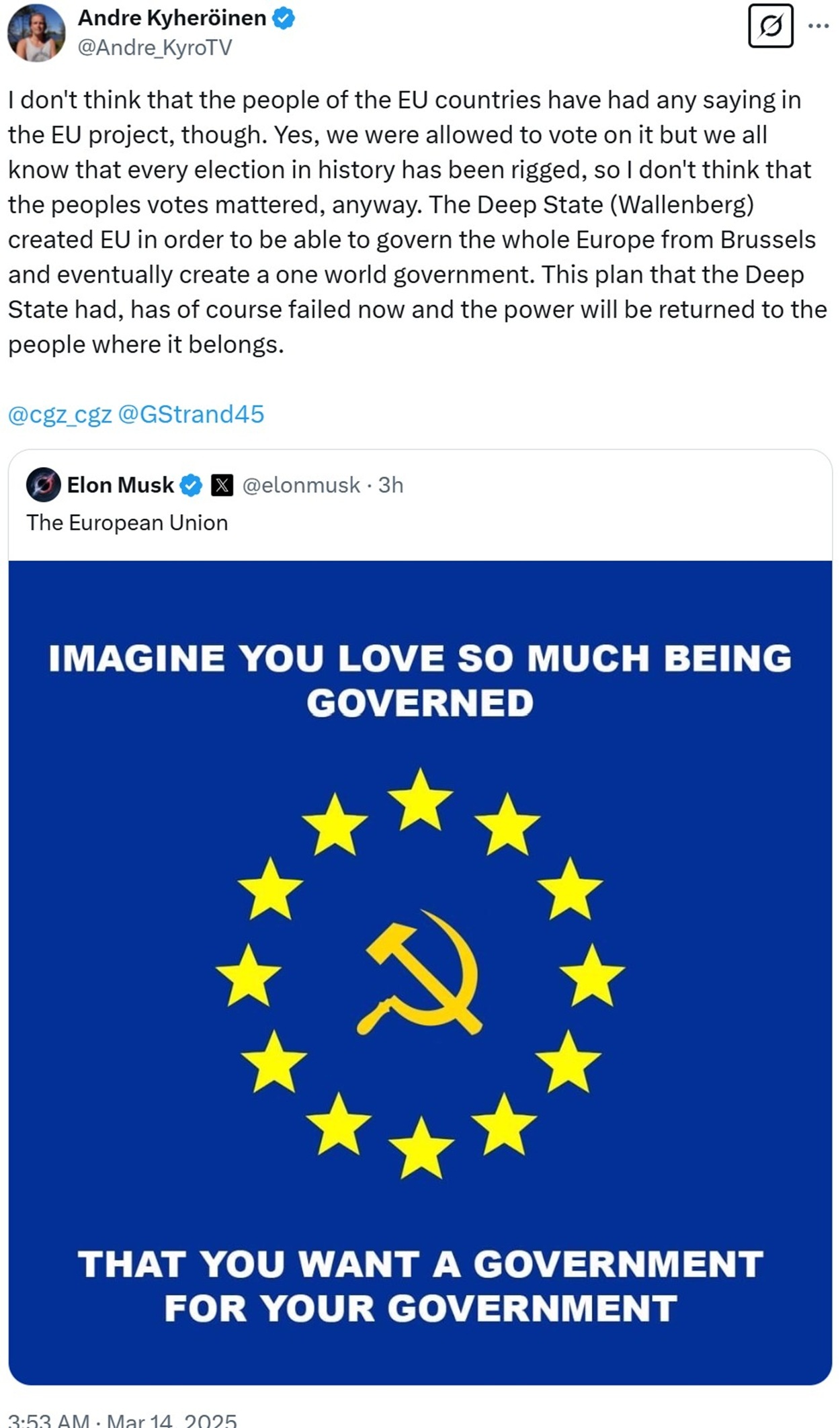
Task: Open Andre Kyheröinen's profile picture
Action: [36, 33]
